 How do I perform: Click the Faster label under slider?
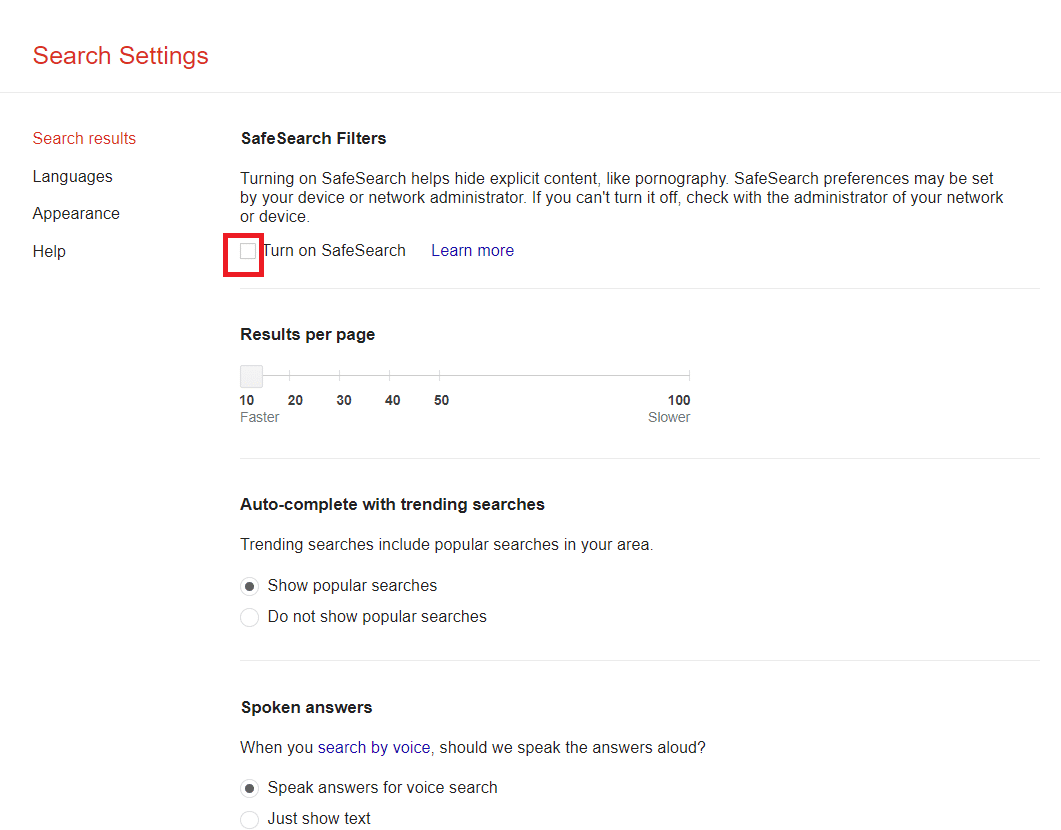click(259, 417)
